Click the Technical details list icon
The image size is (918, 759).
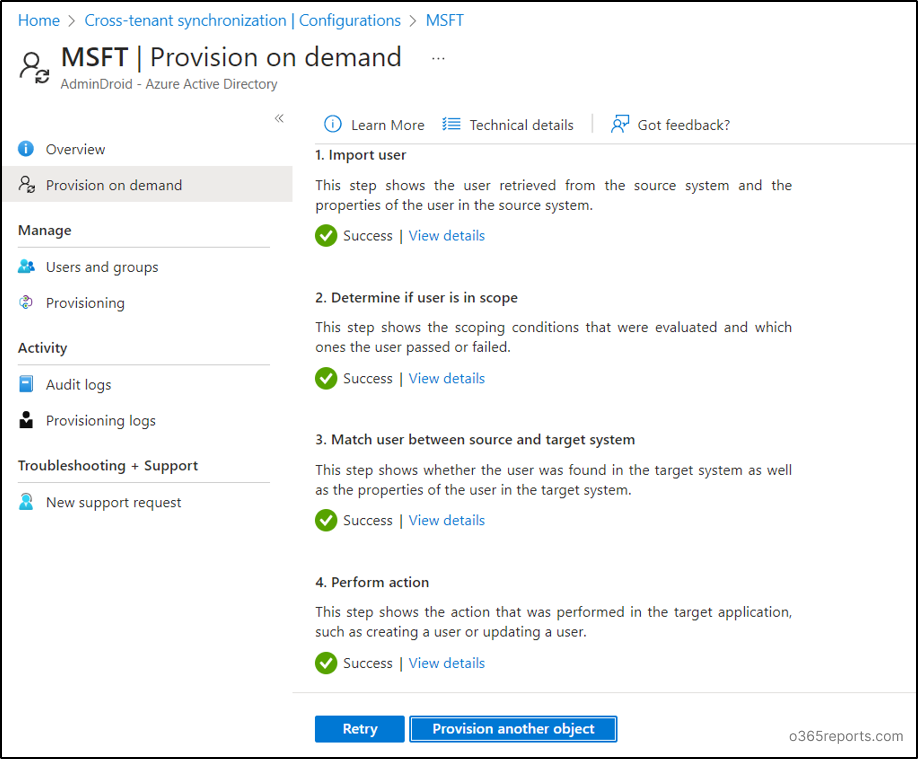click(x=449, y=124)
